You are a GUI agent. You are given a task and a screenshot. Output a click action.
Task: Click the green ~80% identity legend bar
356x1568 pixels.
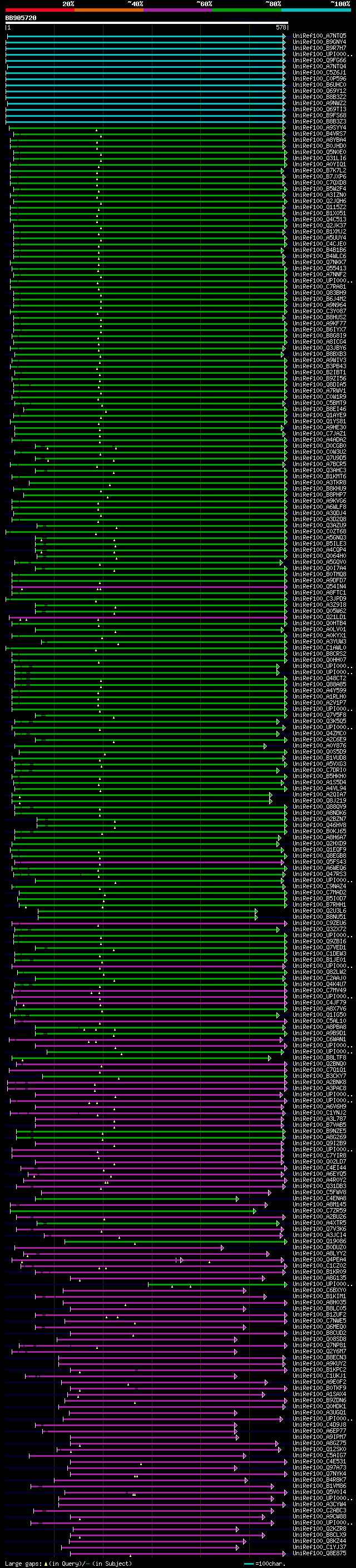point(247,10)
